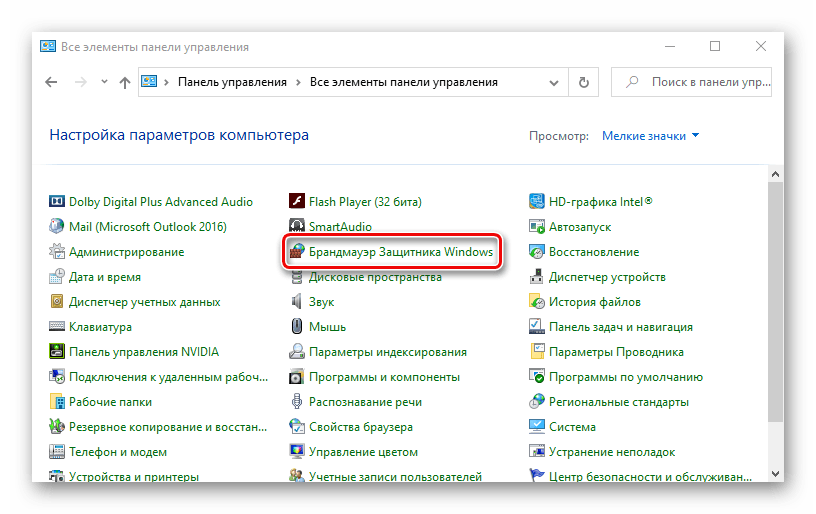Refresh the Control Panel view
816x514 pixels.
click(x=584, y=82)
